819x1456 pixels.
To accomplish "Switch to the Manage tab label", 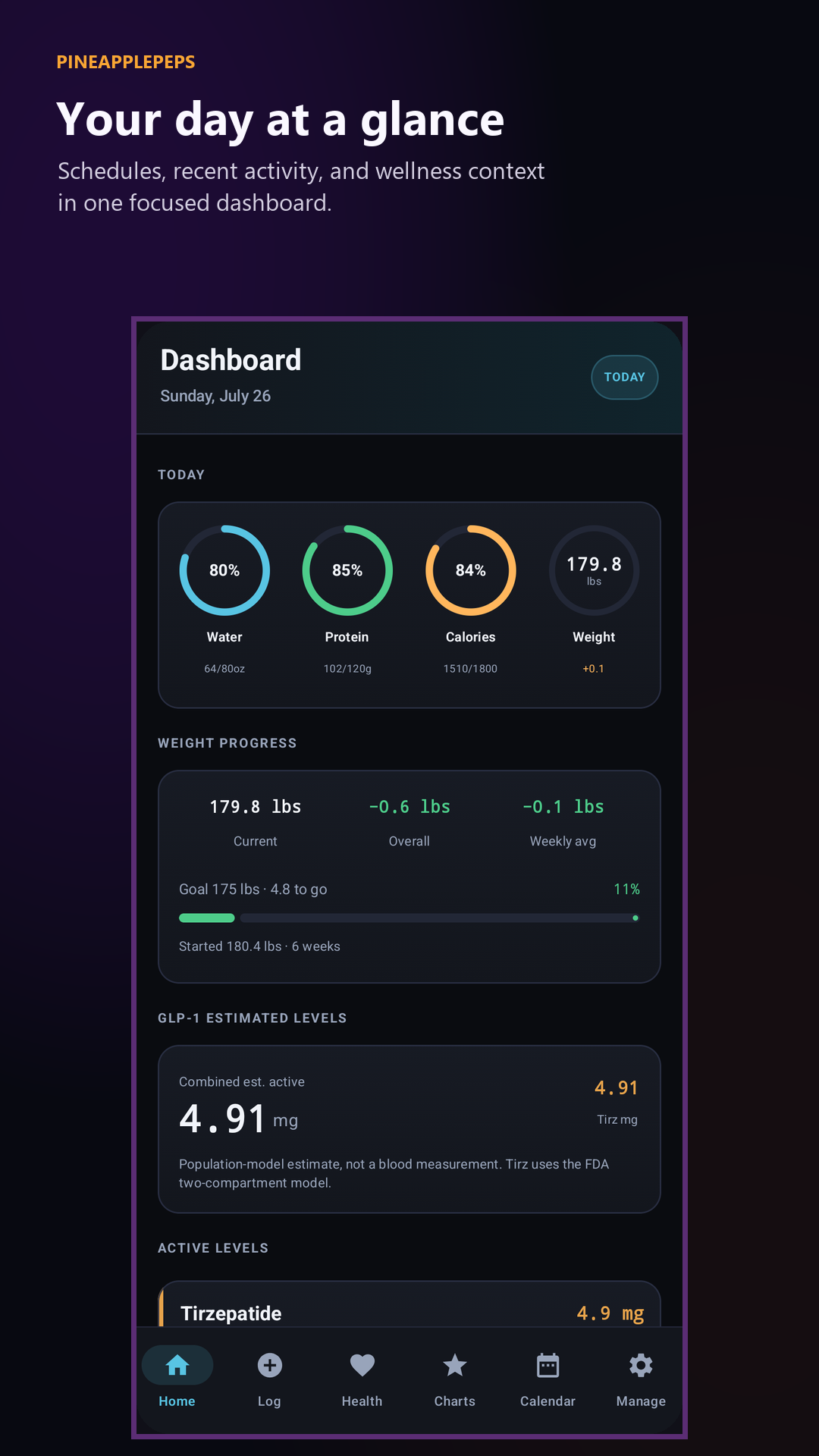I will [641, 1401].
